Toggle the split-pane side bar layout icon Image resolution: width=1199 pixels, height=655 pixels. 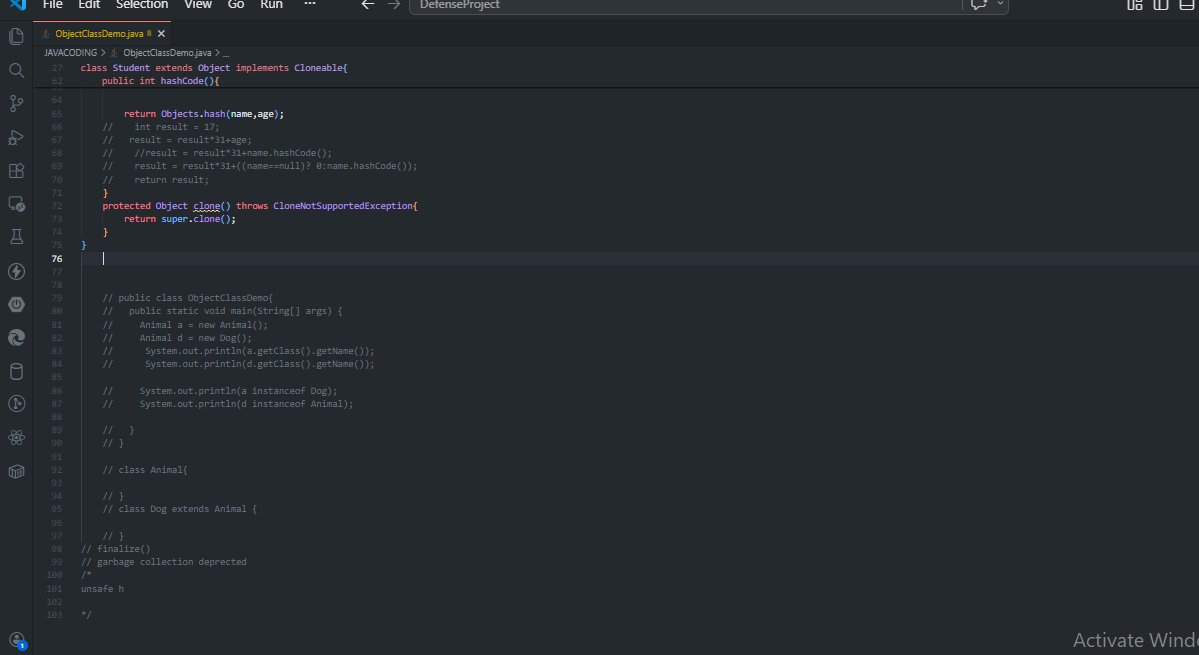[1161, 5]
